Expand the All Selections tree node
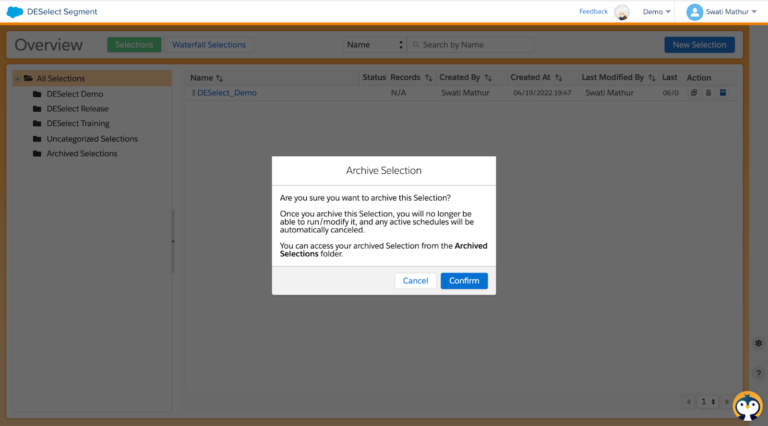This screenshot has height=426, width=768. 18,79
